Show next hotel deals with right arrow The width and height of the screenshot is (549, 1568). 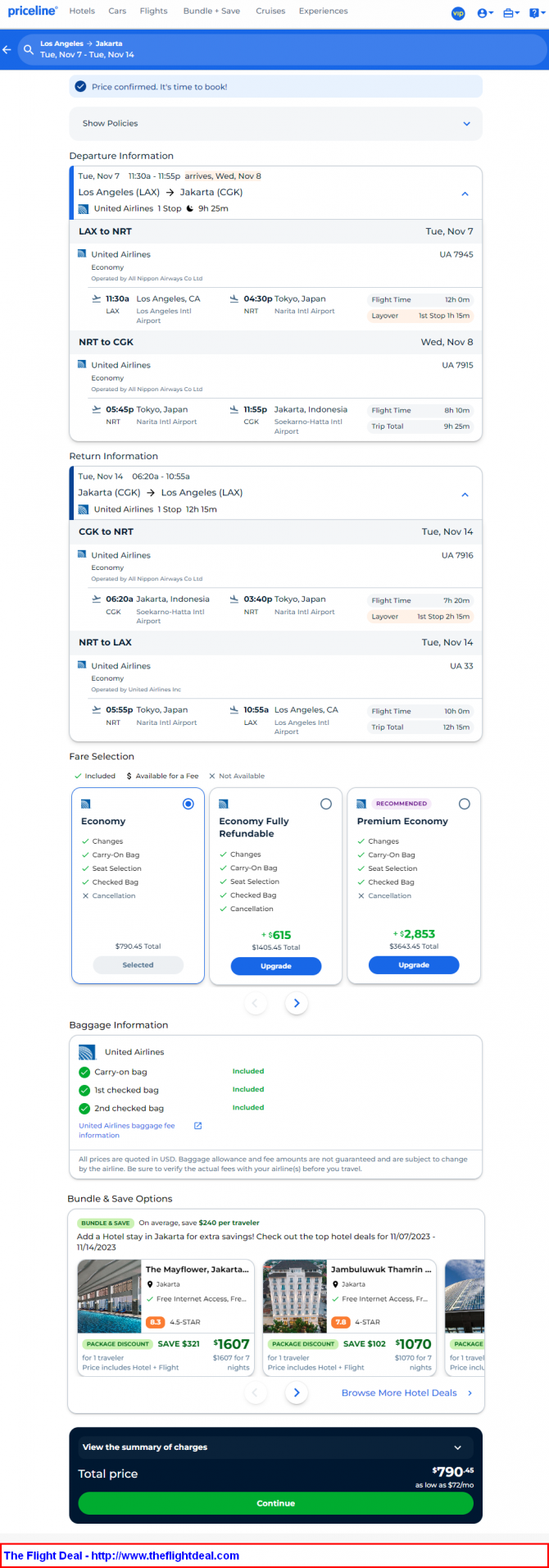[297, 1393]
